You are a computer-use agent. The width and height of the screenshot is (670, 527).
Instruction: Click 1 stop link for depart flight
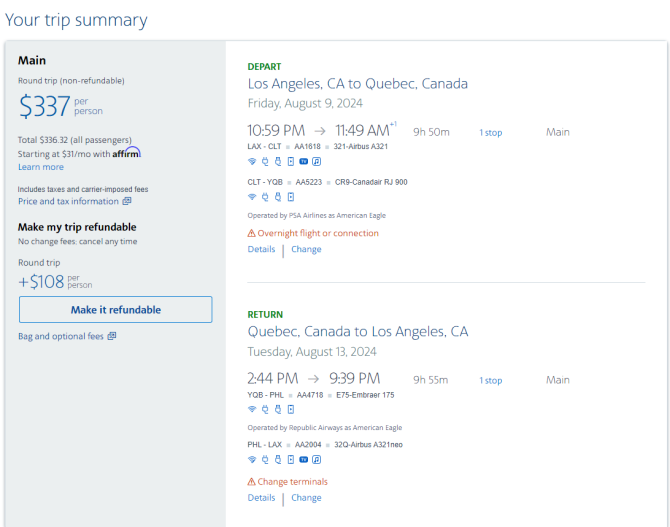tap(491, 132)
